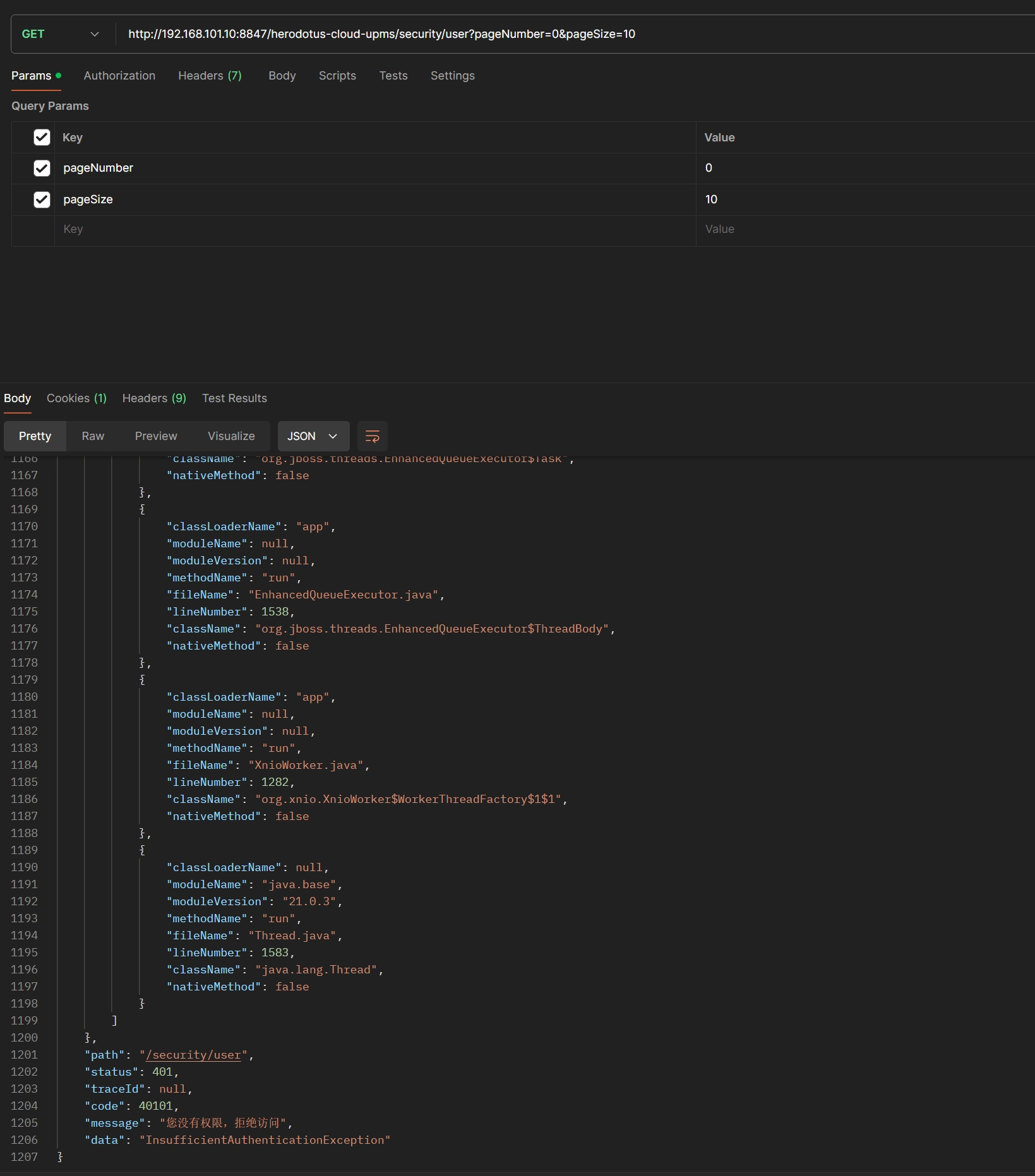
Task: Switch response view to Preview
Action: coord(156,436)
